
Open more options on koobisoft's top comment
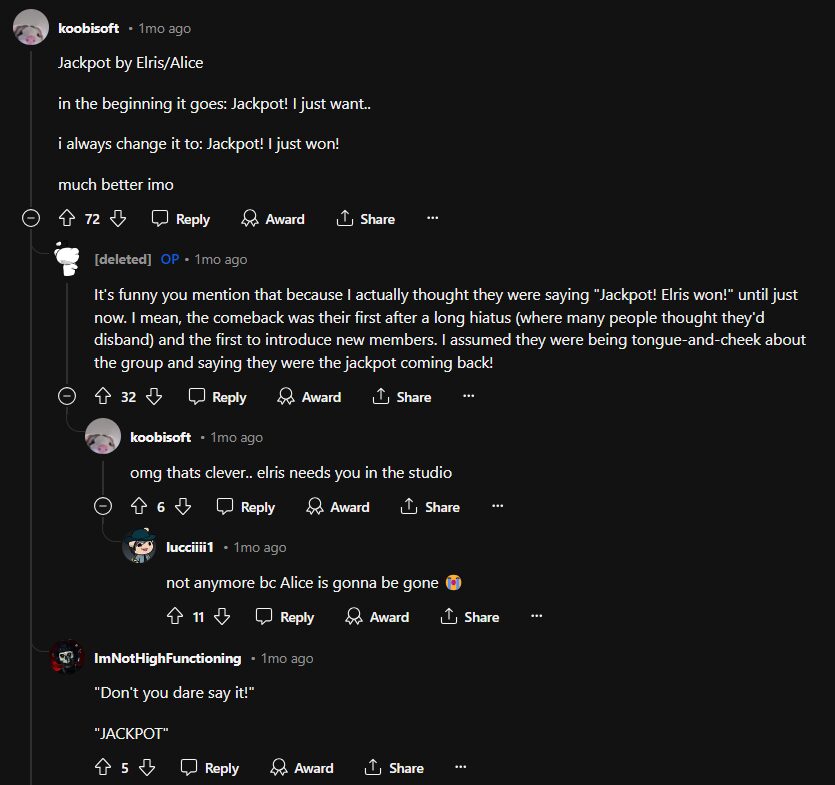[432, 218]
